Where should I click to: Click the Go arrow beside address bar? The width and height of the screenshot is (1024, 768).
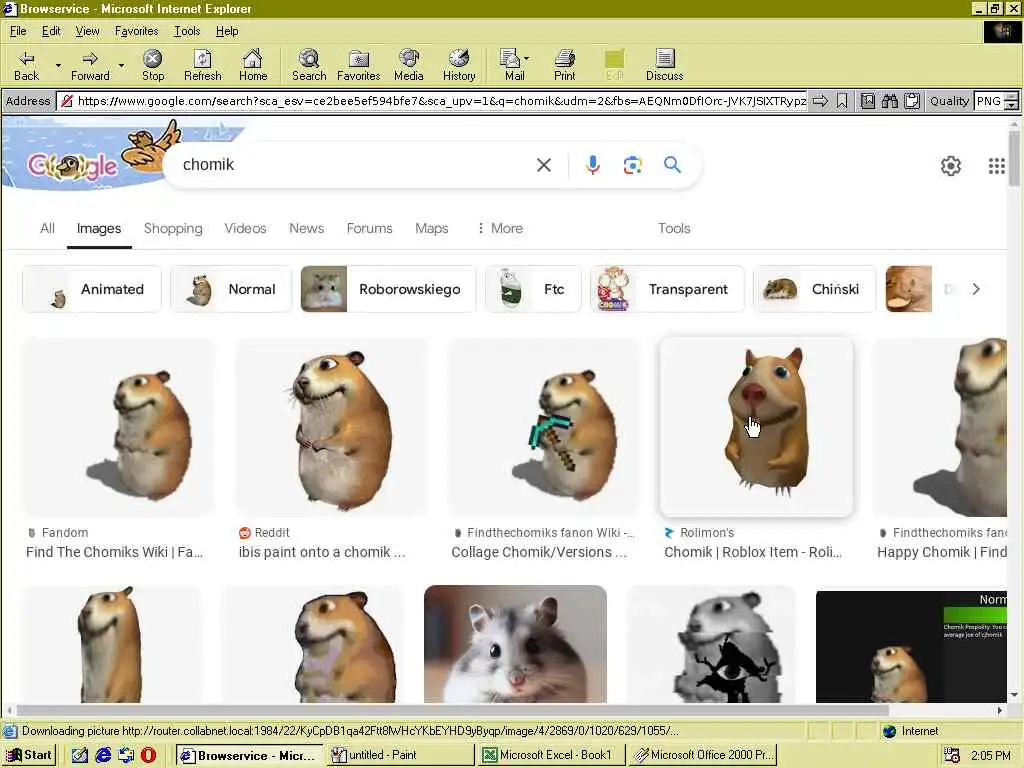point(820,101)
